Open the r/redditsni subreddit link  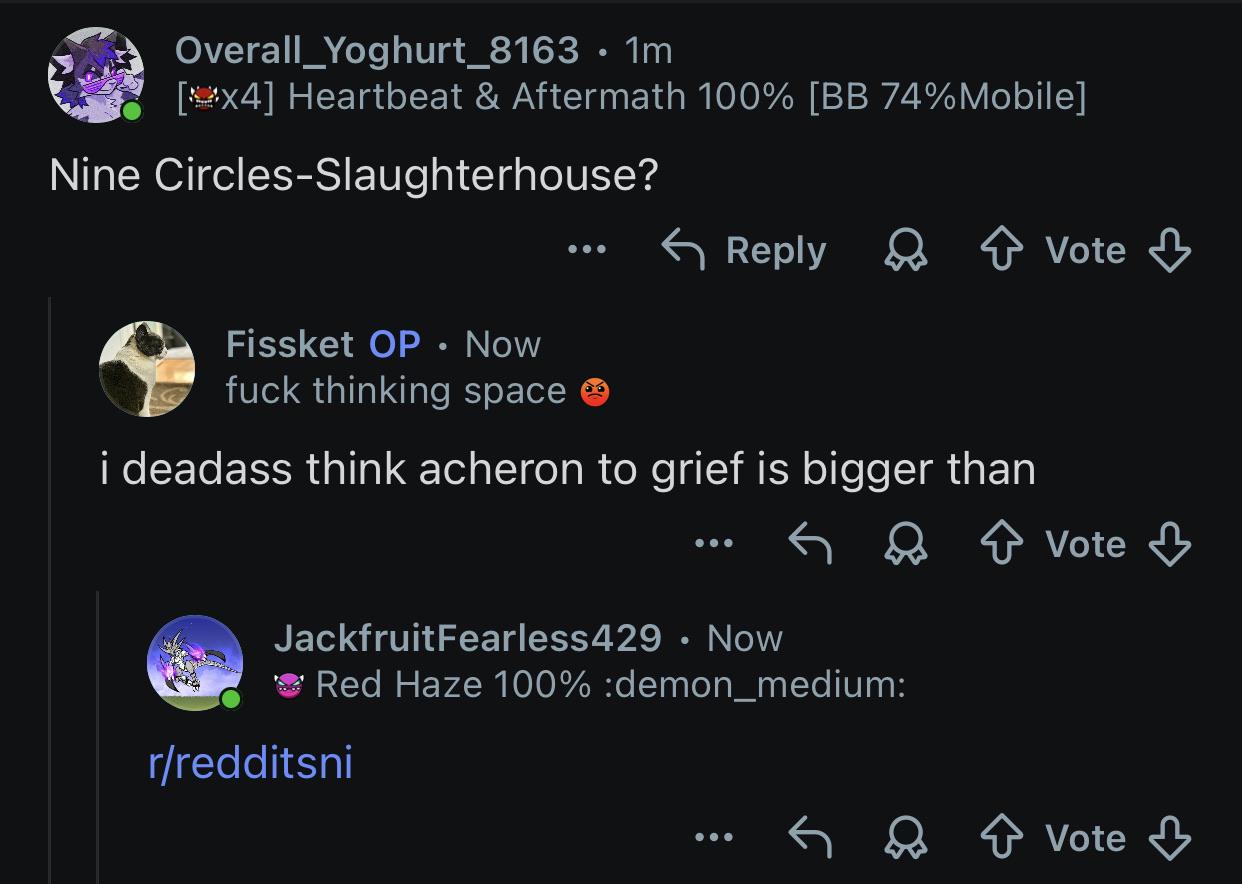(x=250, y=764)
